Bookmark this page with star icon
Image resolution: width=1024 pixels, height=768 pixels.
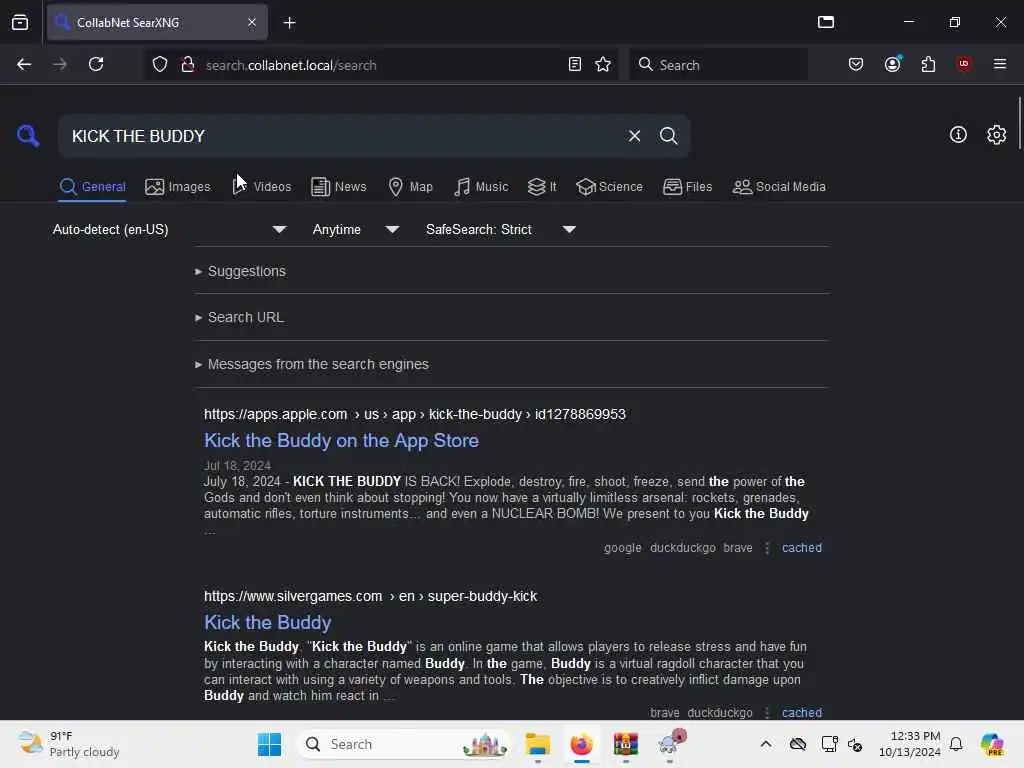603,64
